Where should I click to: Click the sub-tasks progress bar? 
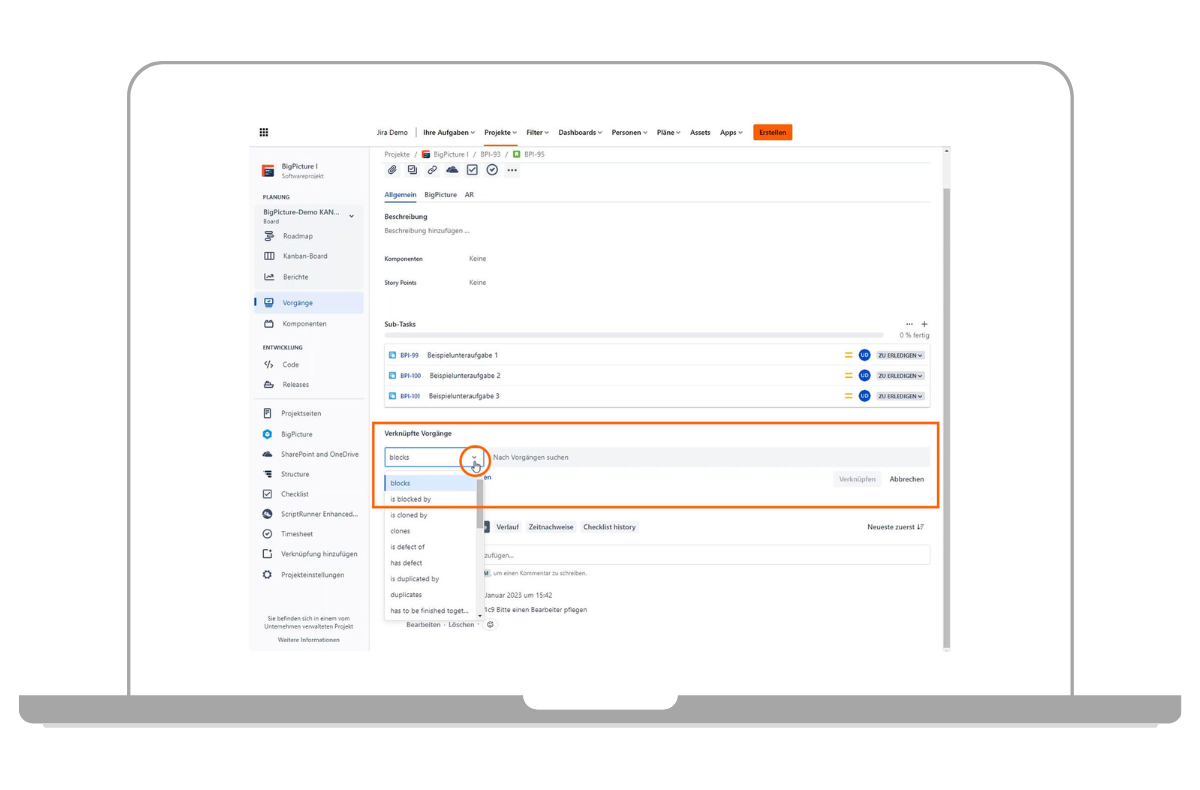click(634, 335)
